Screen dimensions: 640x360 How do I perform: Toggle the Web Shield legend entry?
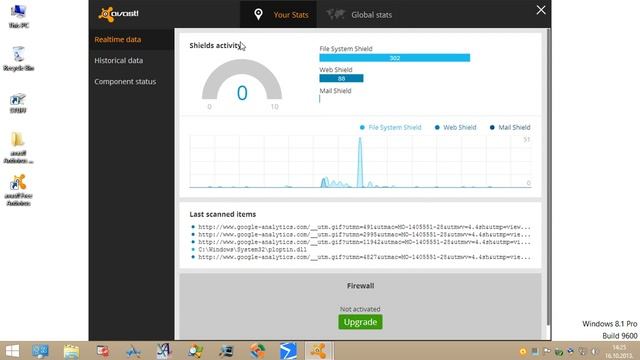tap(456, 127)
